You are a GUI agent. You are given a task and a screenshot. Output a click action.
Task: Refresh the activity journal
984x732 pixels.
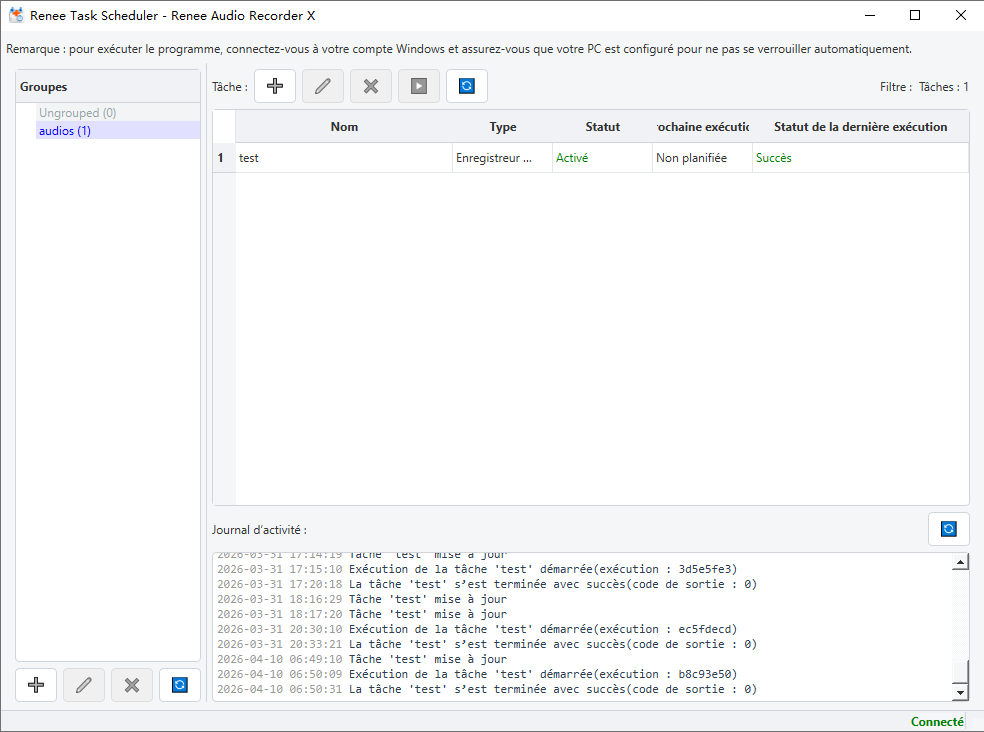point(948,529)
